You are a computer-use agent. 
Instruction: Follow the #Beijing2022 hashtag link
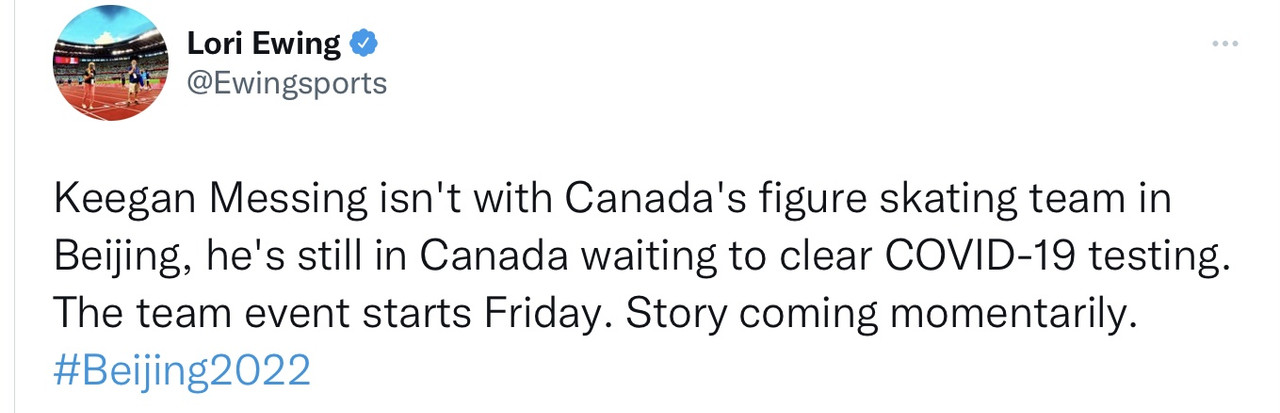[181, 371]
